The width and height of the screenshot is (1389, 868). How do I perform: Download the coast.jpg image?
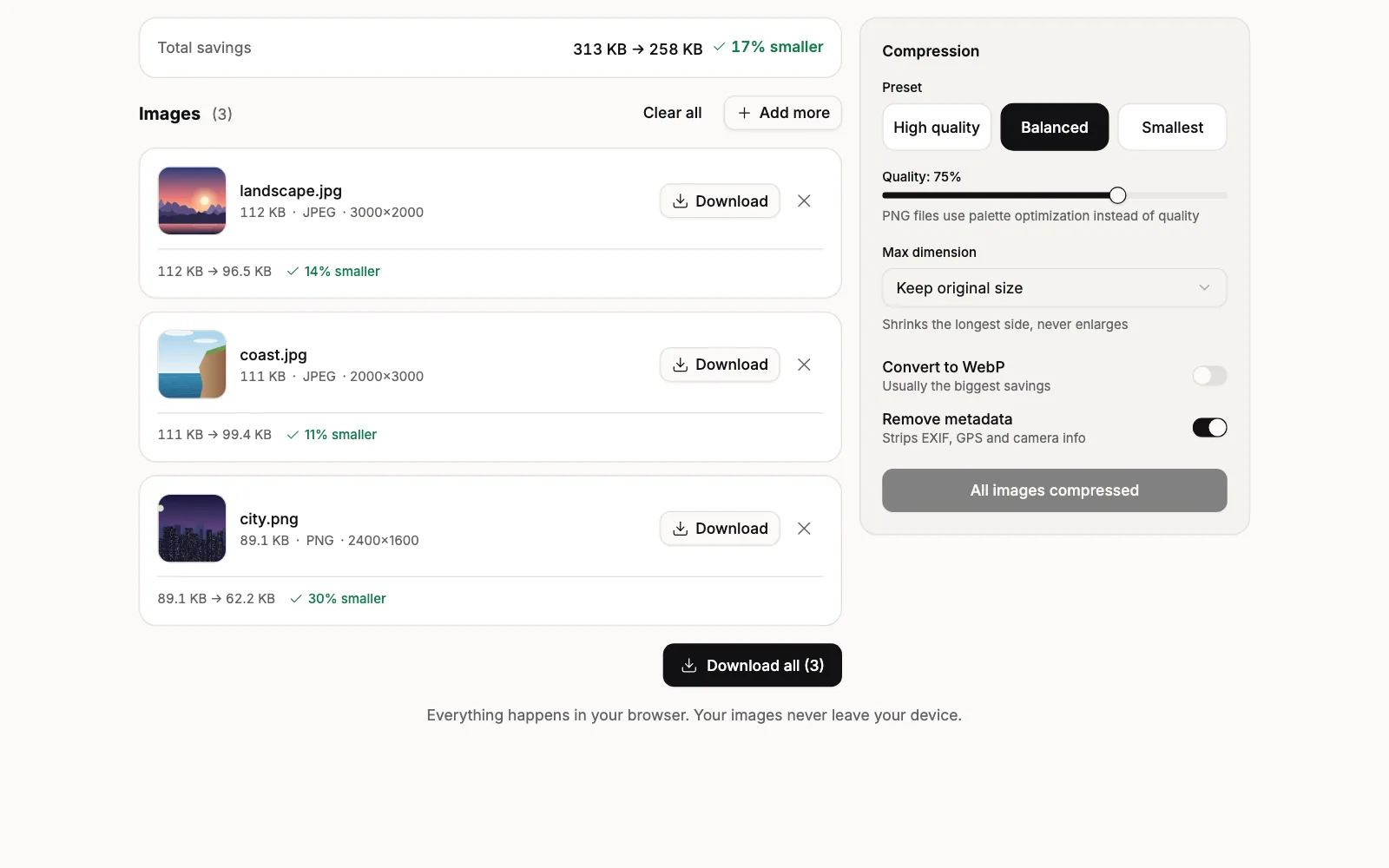click(x=720, y=365)
